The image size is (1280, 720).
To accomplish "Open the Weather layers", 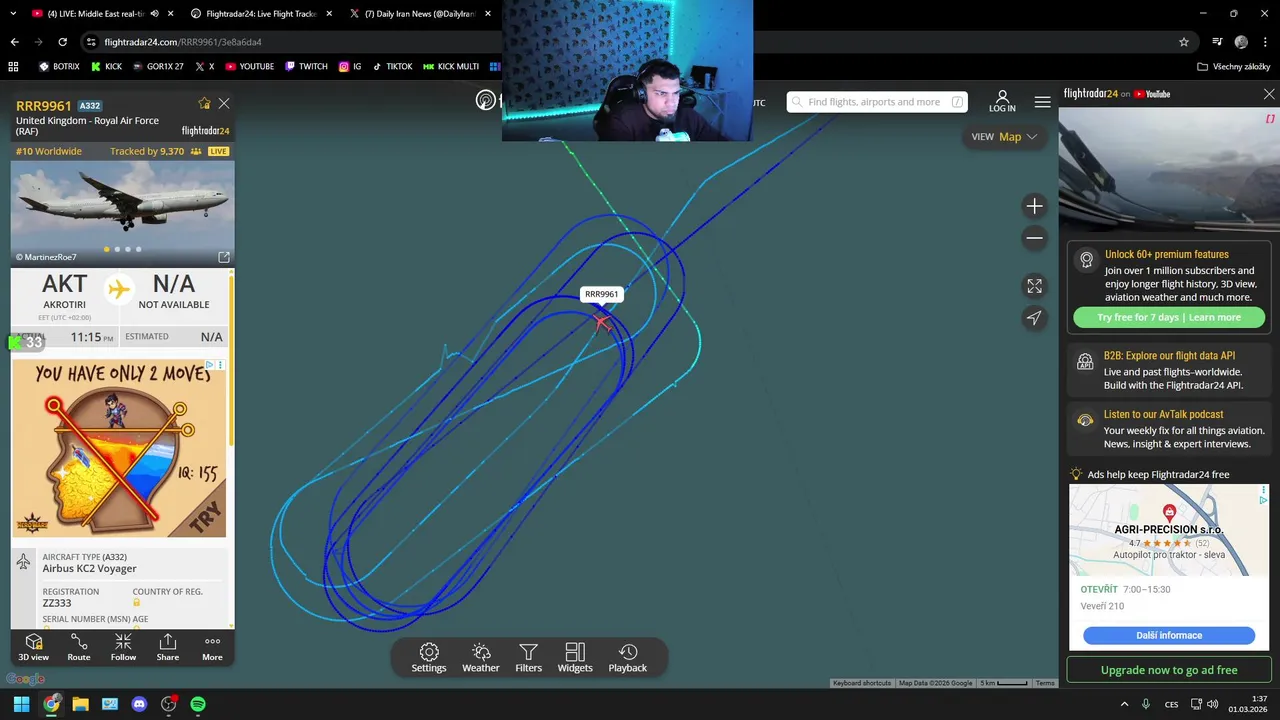I will coord(481,658).
